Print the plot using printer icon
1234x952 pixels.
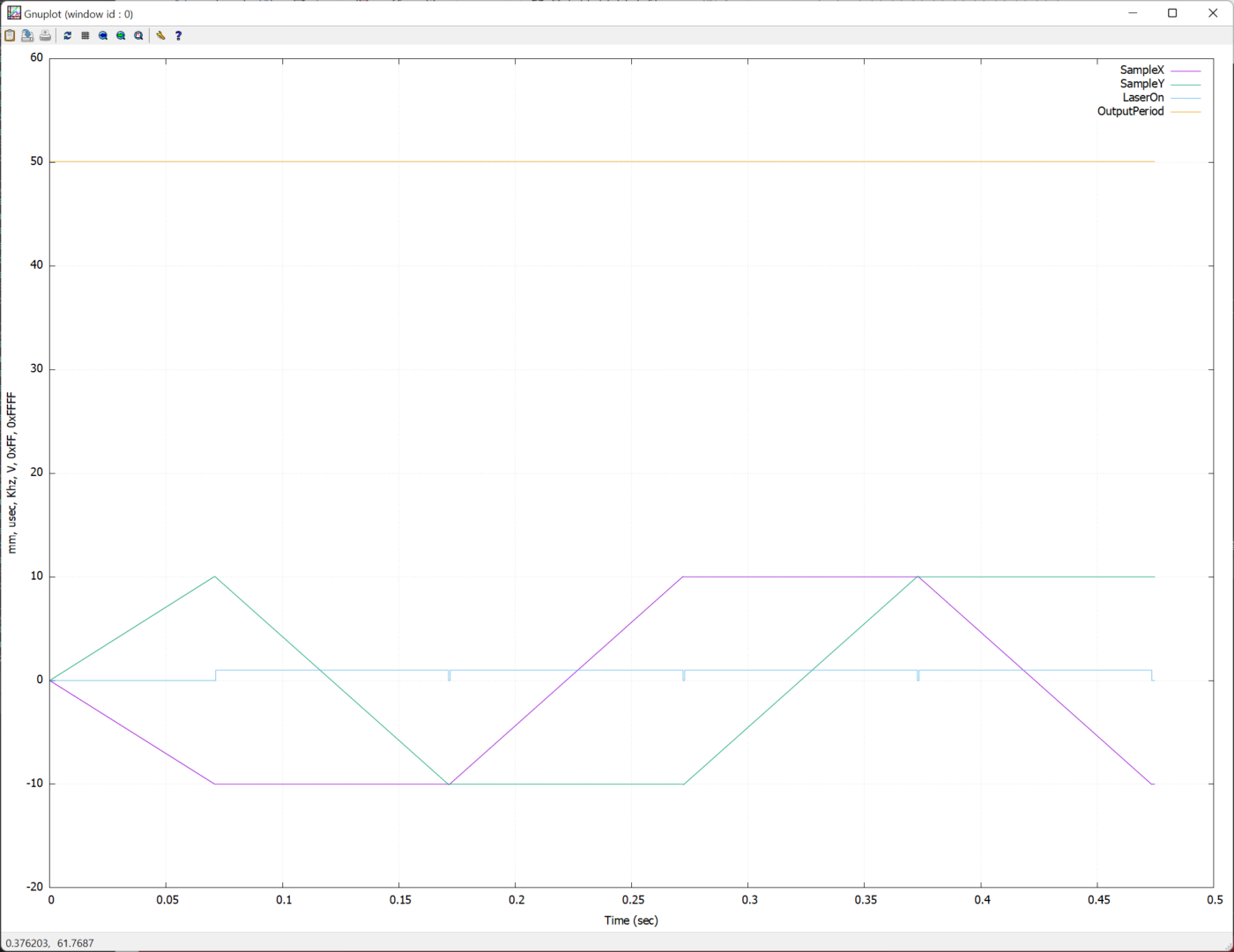tap(45, 35)
